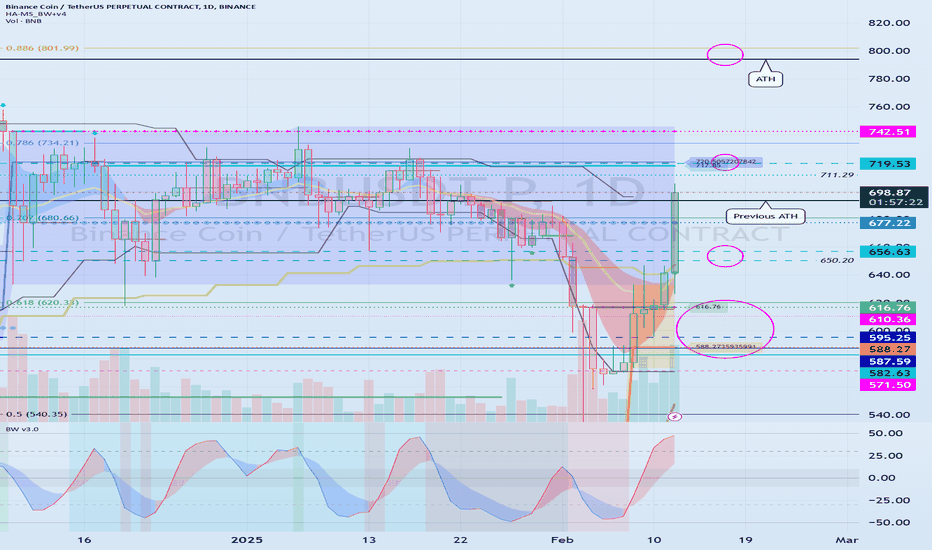Click the 0.5 (540.35) Fibonacci label
This screenshot has width=932, height=550.
[37, 414]
